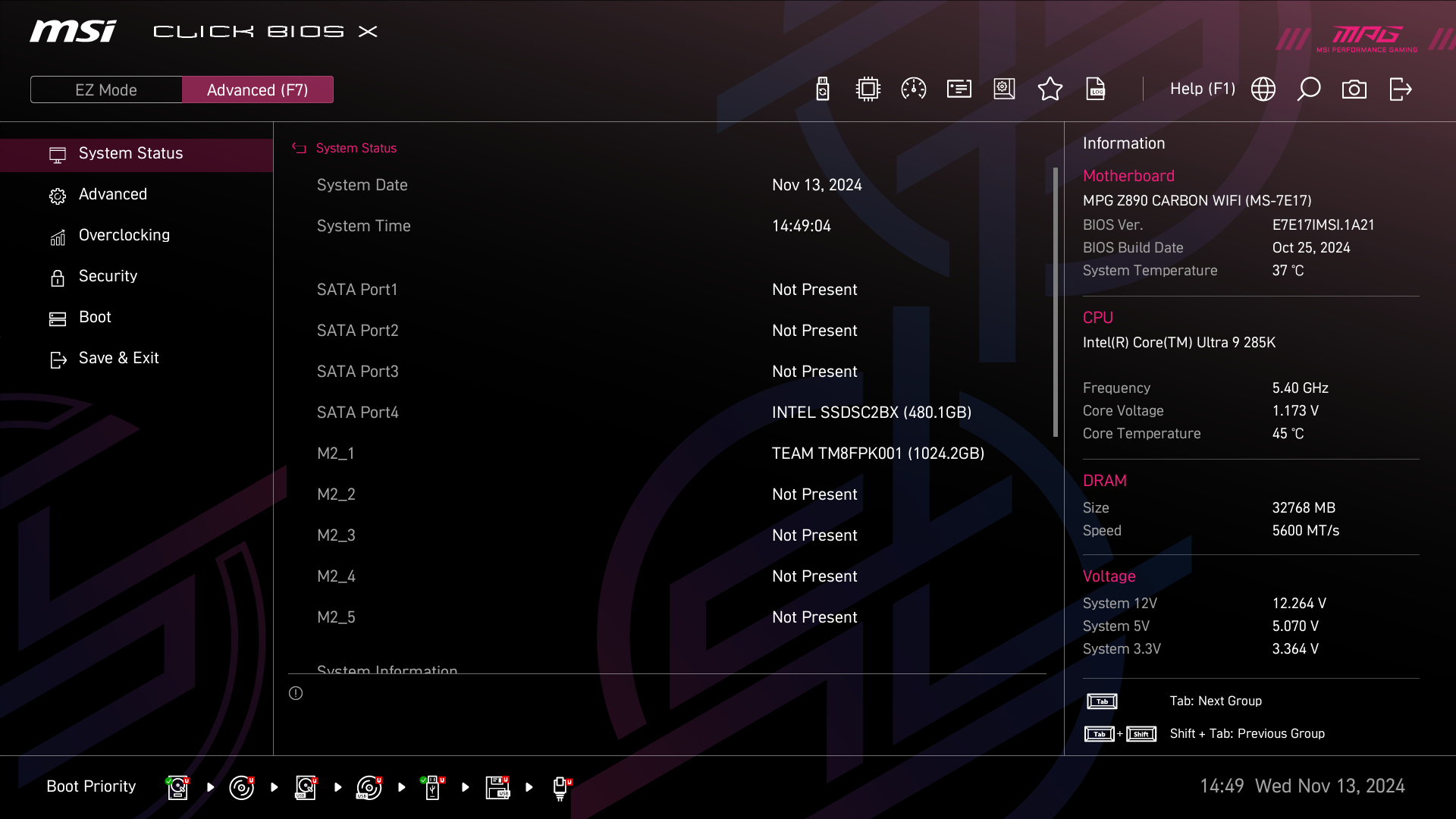Open the Overclocking menu
The width and height of the screenshot is (1456, 819).
click(124, 235)
